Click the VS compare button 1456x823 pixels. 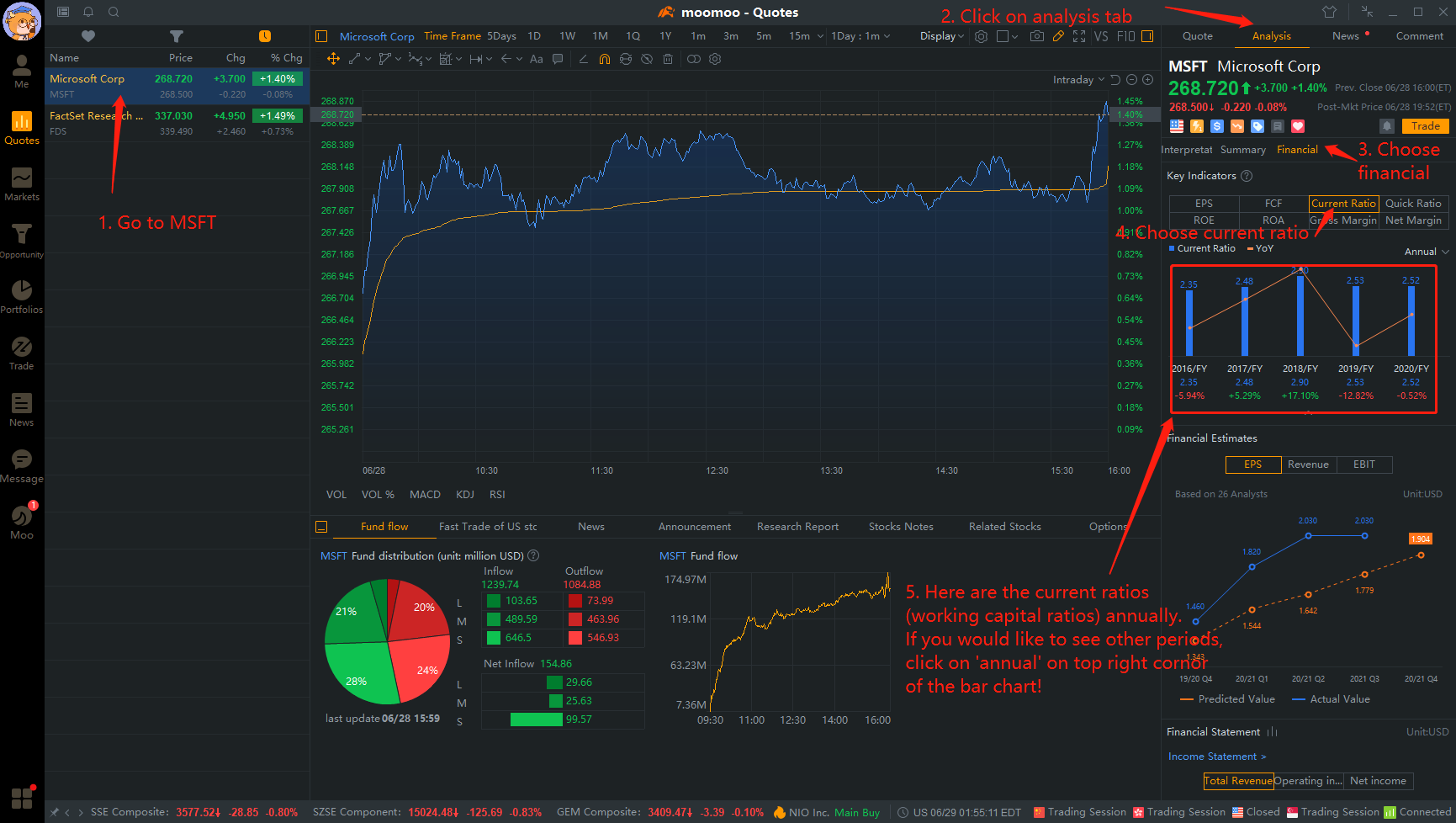click(1101, 36)
